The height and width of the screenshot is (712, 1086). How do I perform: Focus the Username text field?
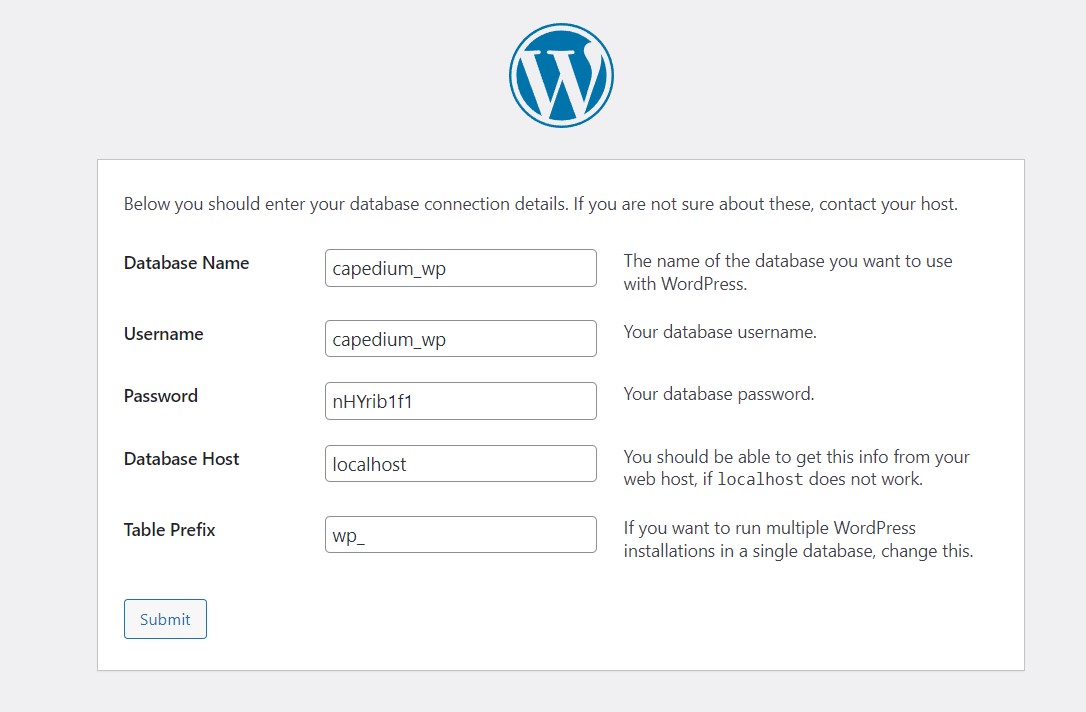click(460, 339)
